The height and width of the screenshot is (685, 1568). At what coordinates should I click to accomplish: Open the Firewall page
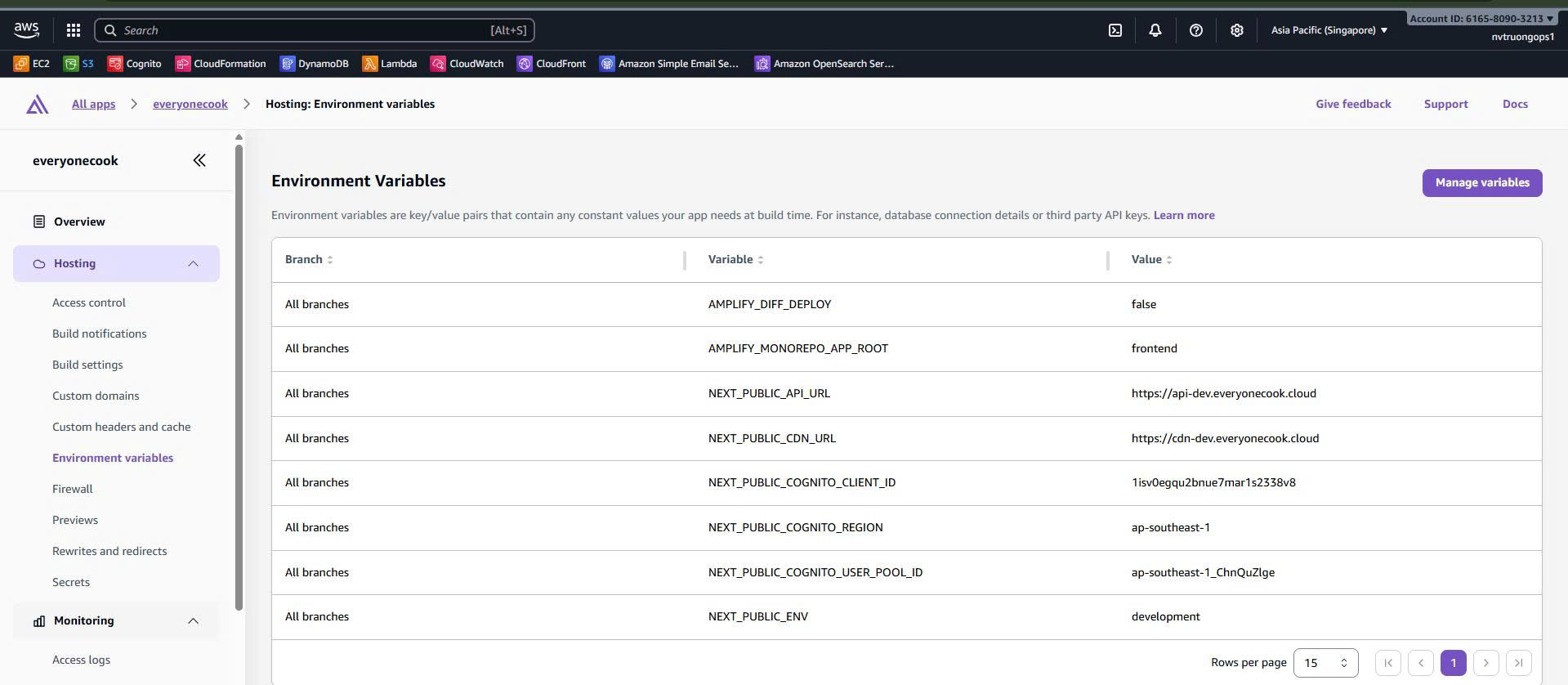[x=73, y=489]
